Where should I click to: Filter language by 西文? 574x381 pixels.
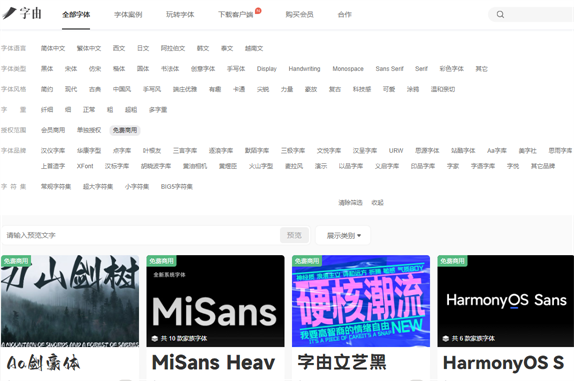pyautogui.click(x=119, y=48)
